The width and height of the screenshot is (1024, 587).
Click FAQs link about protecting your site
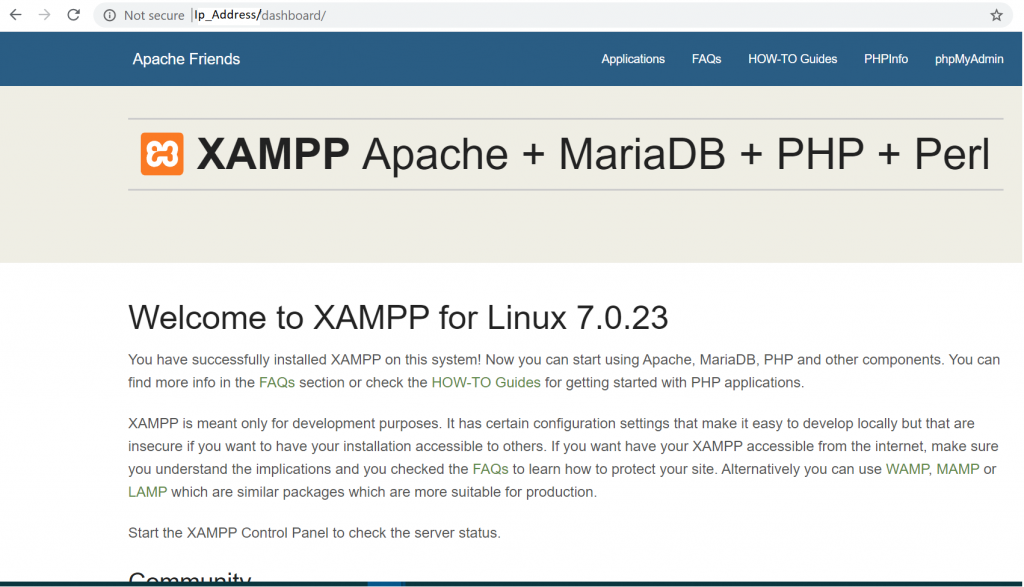490,469
